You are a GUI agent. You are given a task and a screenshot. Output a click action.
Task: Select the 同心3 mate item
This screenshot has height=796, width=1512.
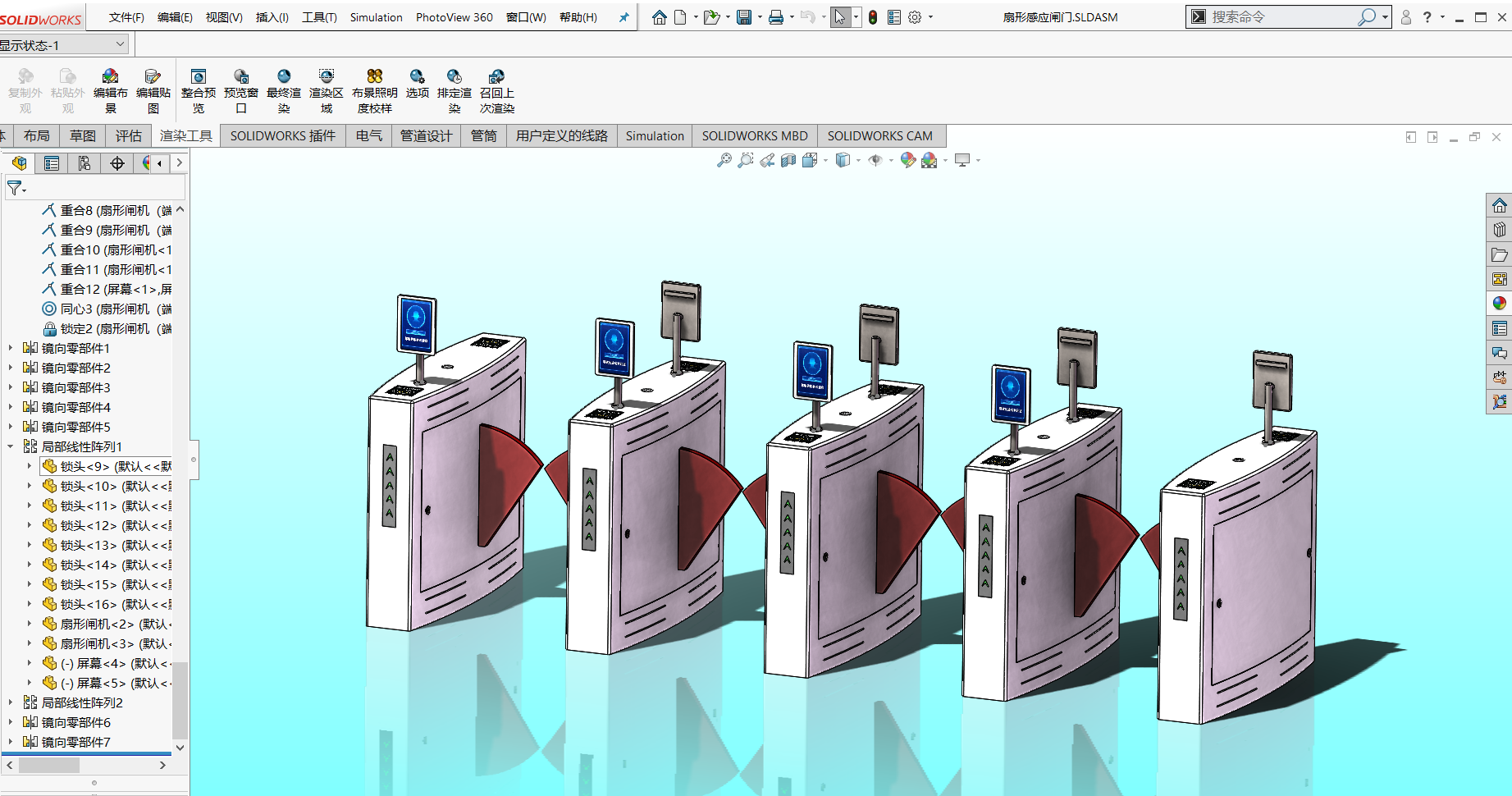(107, 309)
